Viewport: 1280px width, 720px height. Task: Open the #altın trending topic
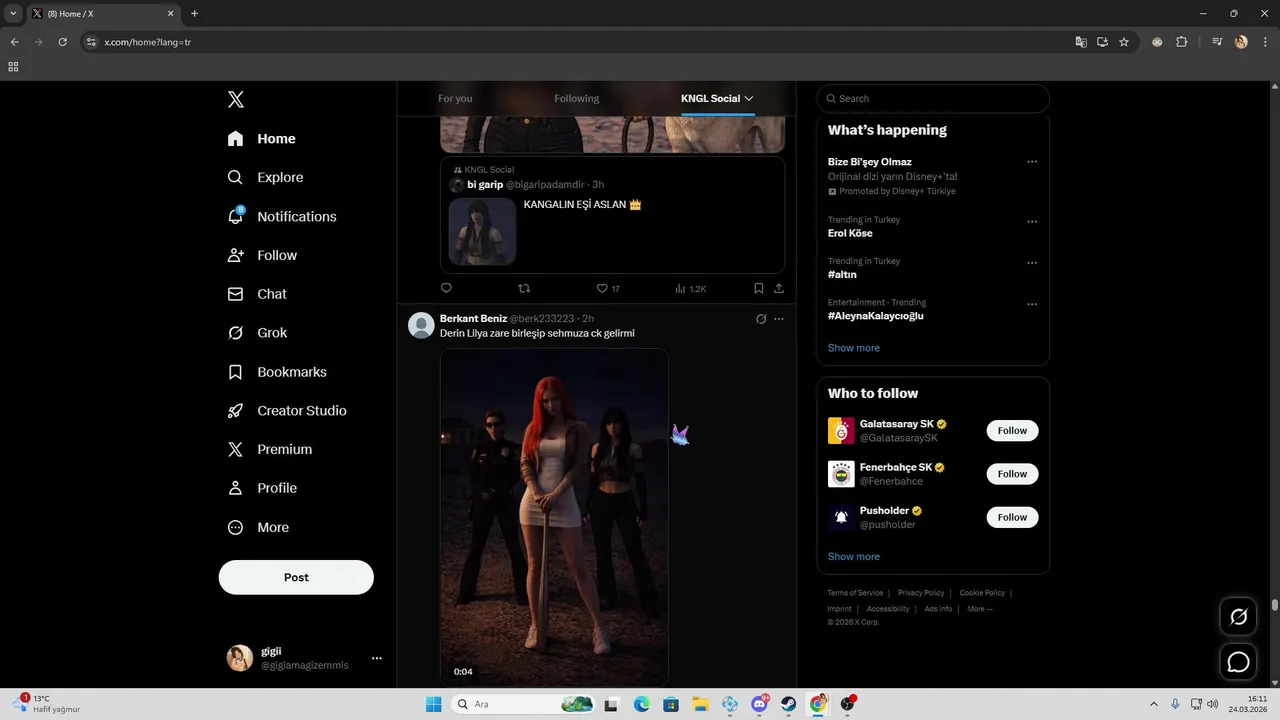point(842,274)
